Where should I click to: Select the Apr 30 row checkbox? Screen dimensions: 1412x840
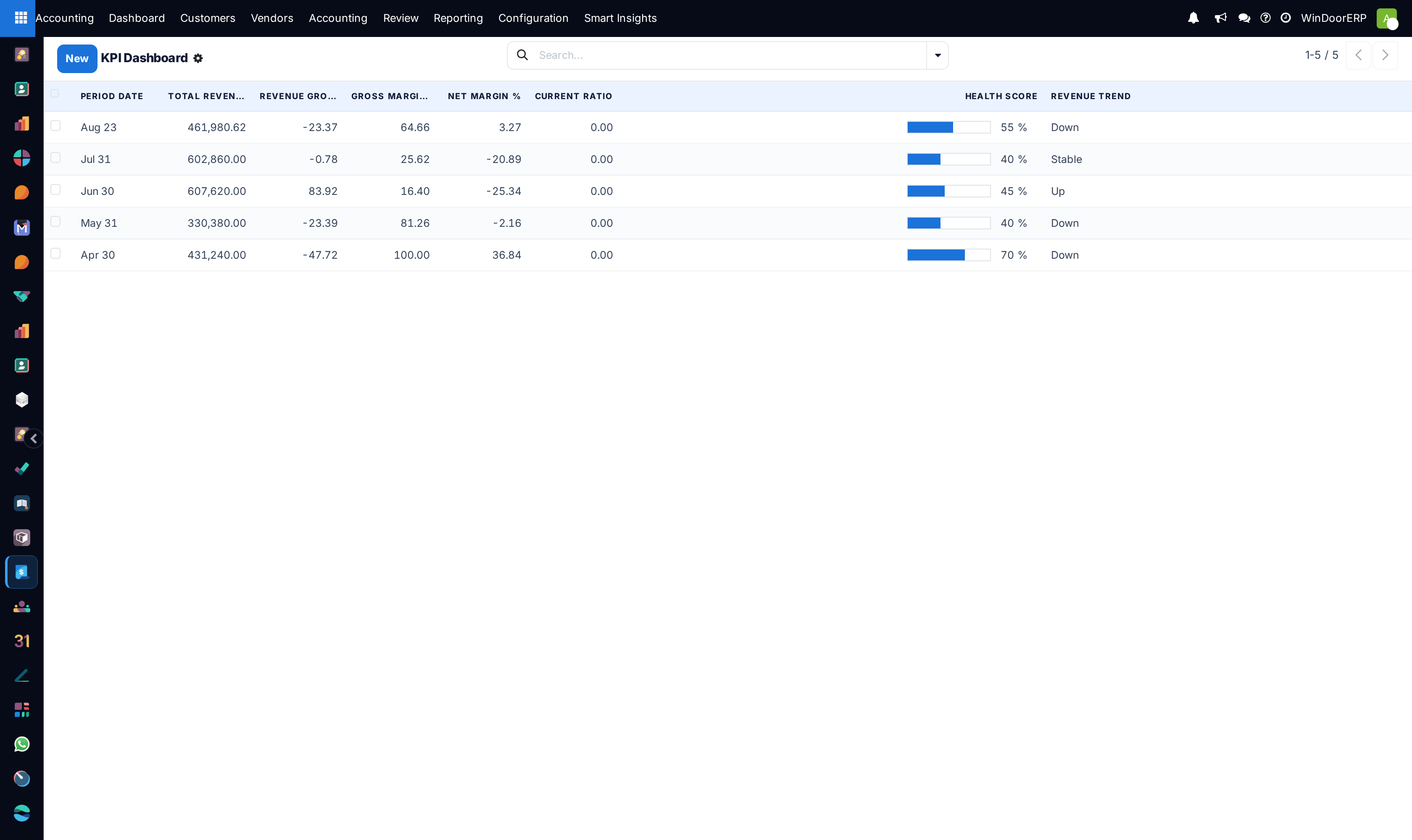point(55,253)
